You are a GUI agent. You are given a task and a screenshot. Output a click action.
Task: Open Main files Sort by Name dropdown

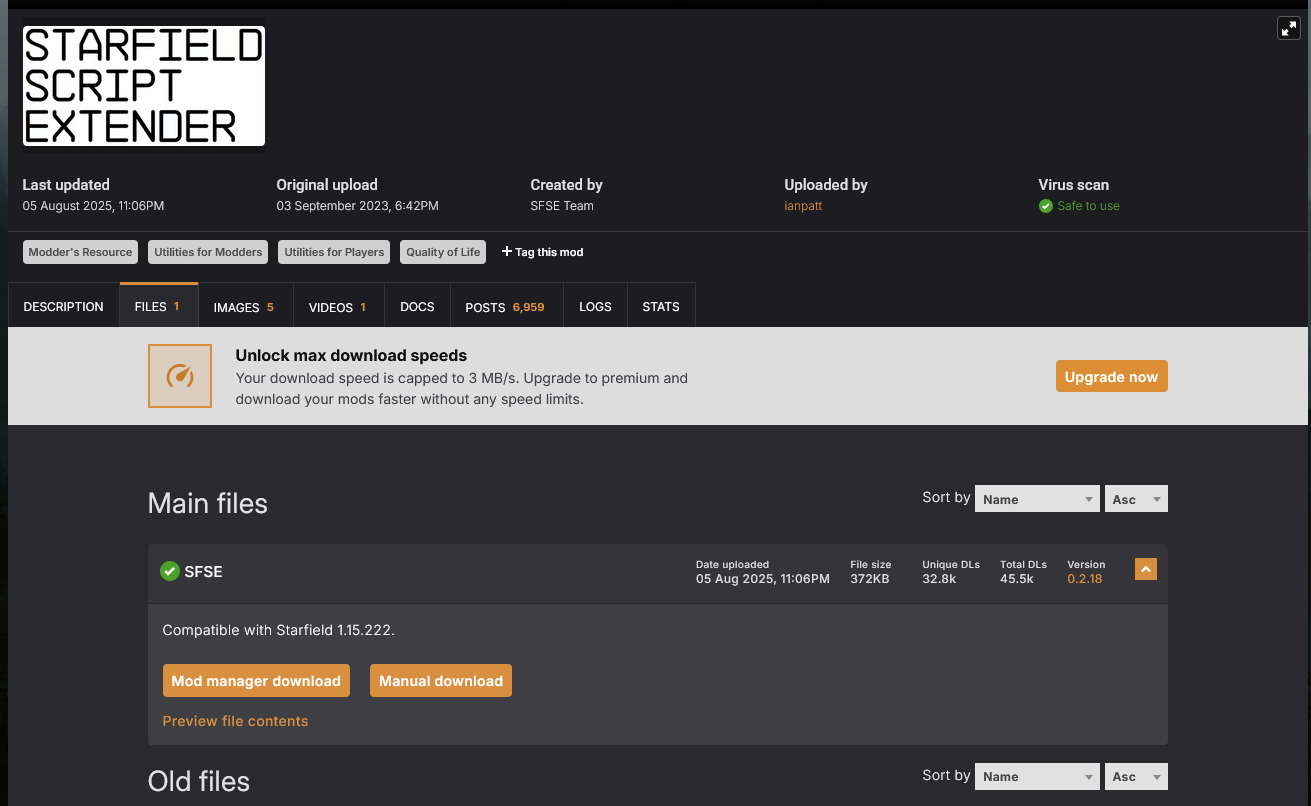(1037, 499)
